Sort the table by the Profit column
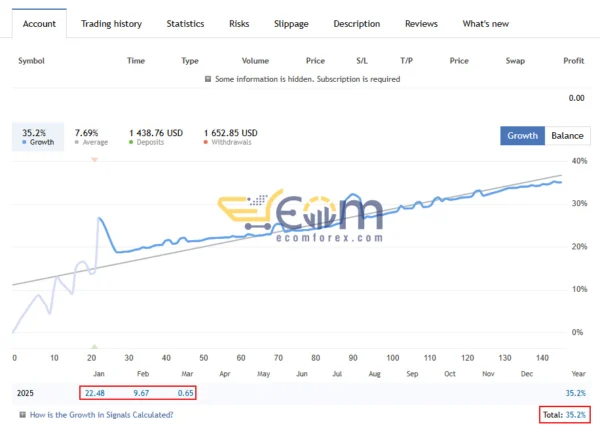600x430 pixels. (573, 61)
